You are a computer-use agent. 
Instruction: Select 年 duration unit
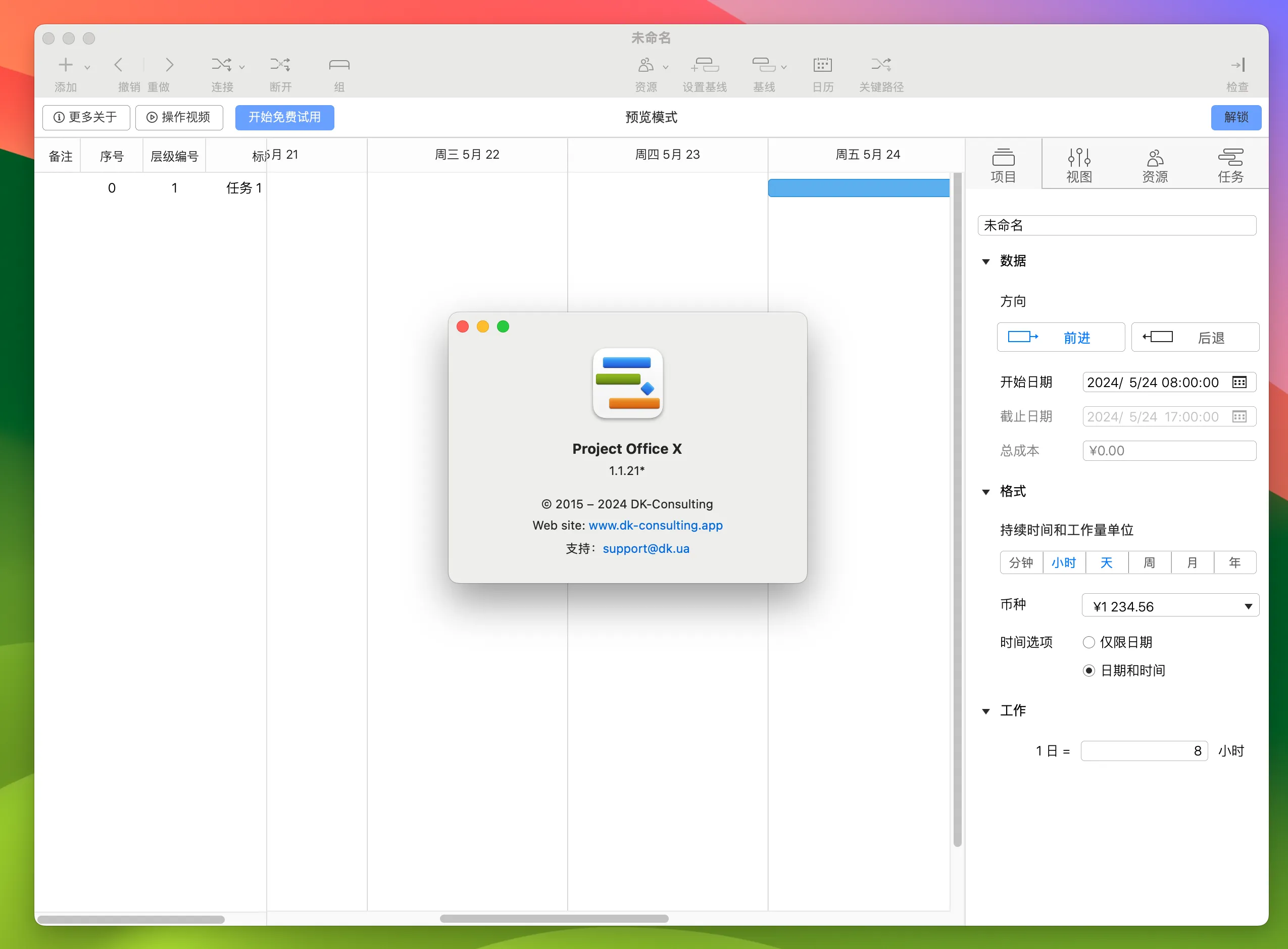pyautogui.click(x=1234, y=562)
